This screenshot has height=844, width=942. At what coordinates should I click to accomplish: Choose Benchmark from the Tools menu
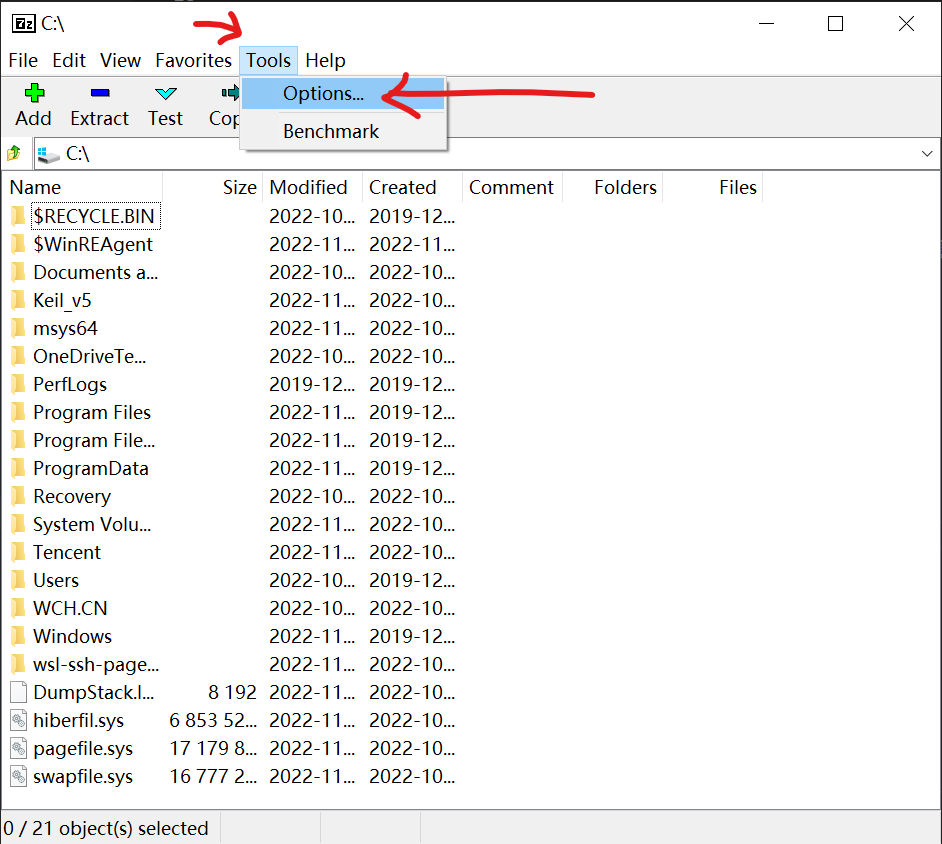pos(331,131)
